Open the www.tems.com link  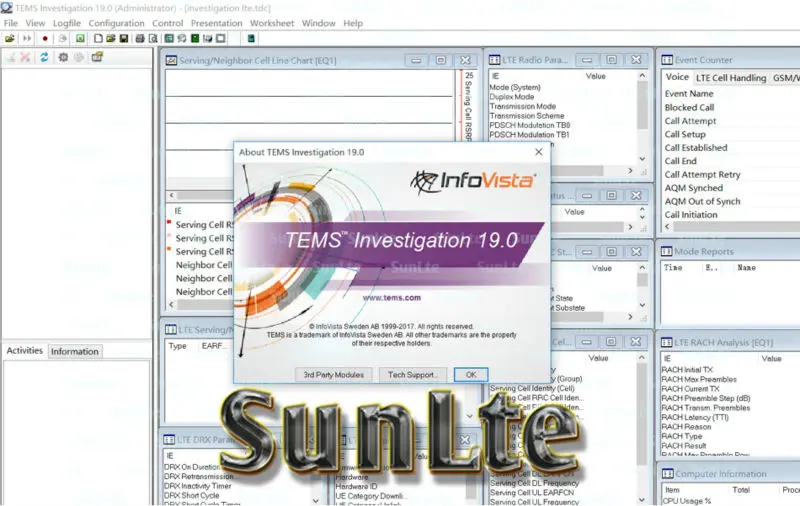click(x=392, y=298)
